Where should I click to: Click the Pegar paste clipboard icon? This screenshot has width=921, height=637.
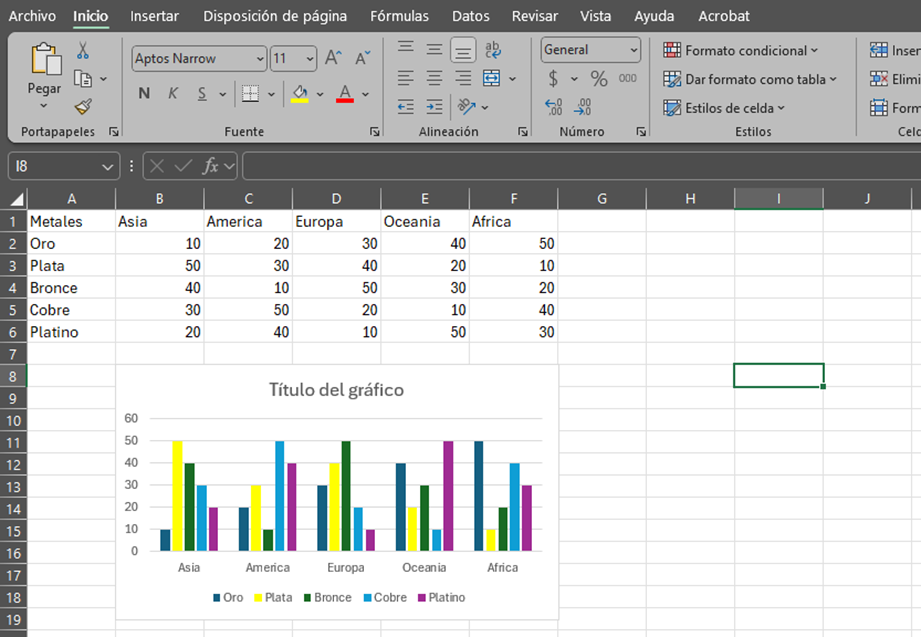point(46,59)
